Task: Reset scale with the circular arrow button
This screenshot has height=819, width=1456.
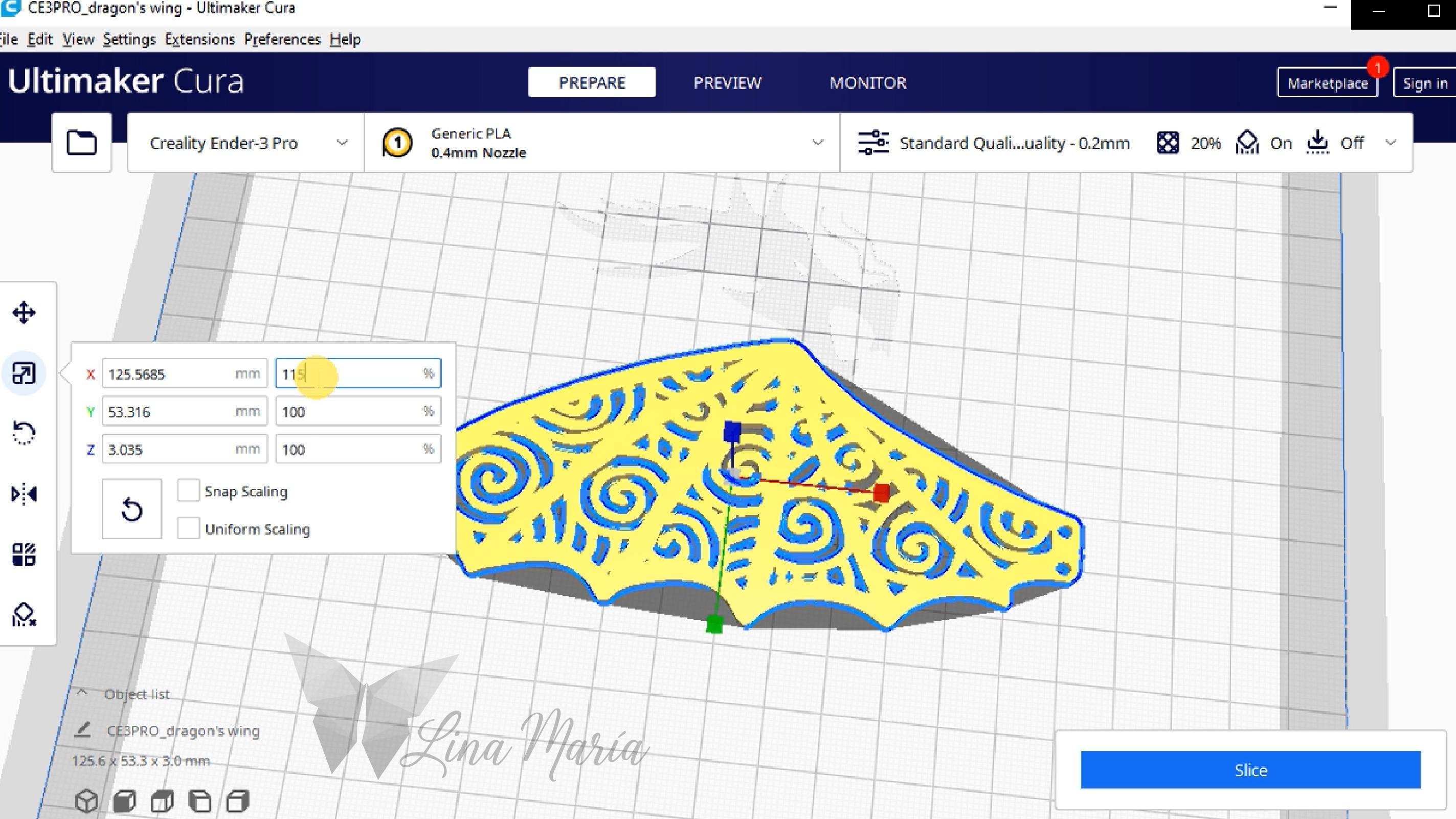Action: [132, 508]
